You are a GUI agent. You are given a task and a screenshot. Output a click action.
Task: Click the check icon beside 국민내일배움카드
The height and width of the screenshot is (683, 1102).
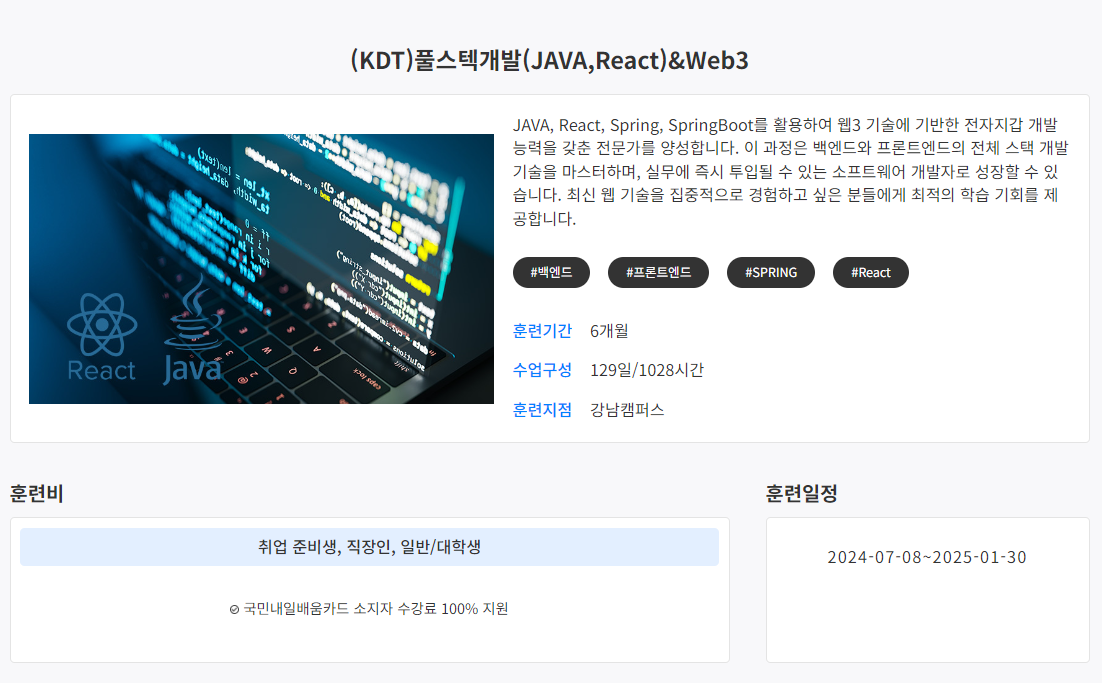234,609
